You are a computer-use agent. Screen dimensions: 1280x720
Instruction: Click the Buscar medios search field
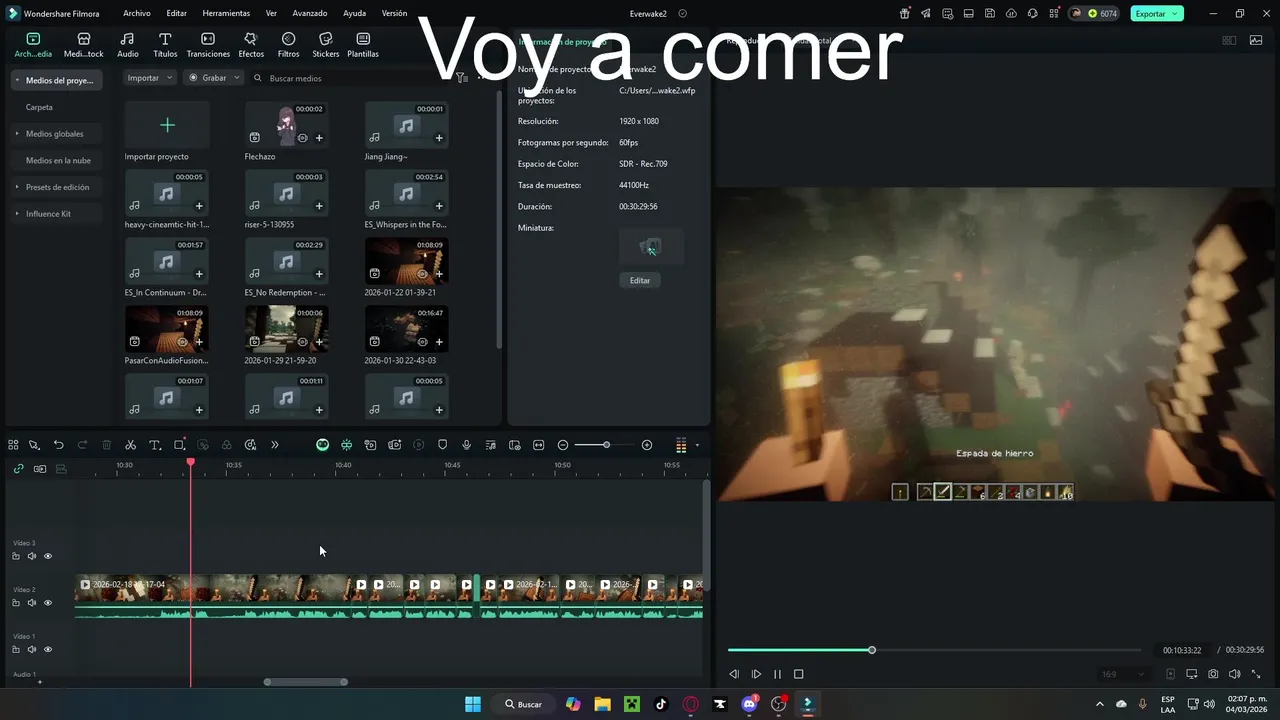[x=350, y=78]
